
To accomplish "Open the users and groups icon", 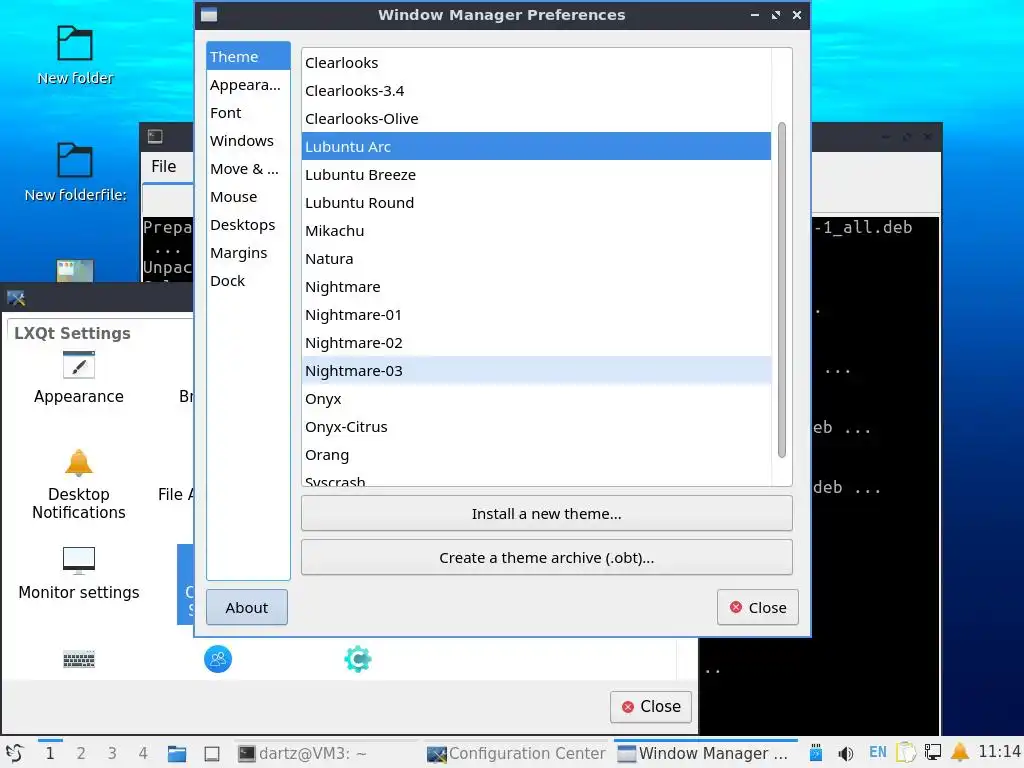I will point(218,659).
